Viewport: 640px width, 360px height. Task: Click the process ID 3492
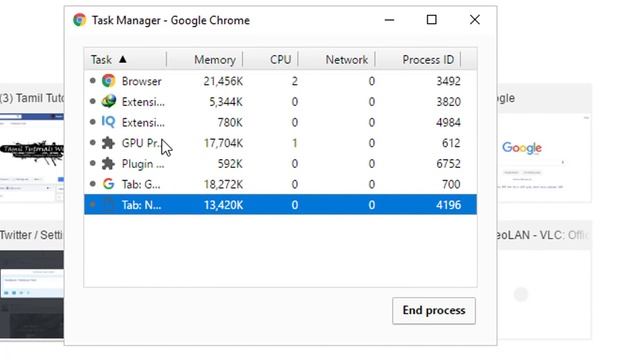448,81
